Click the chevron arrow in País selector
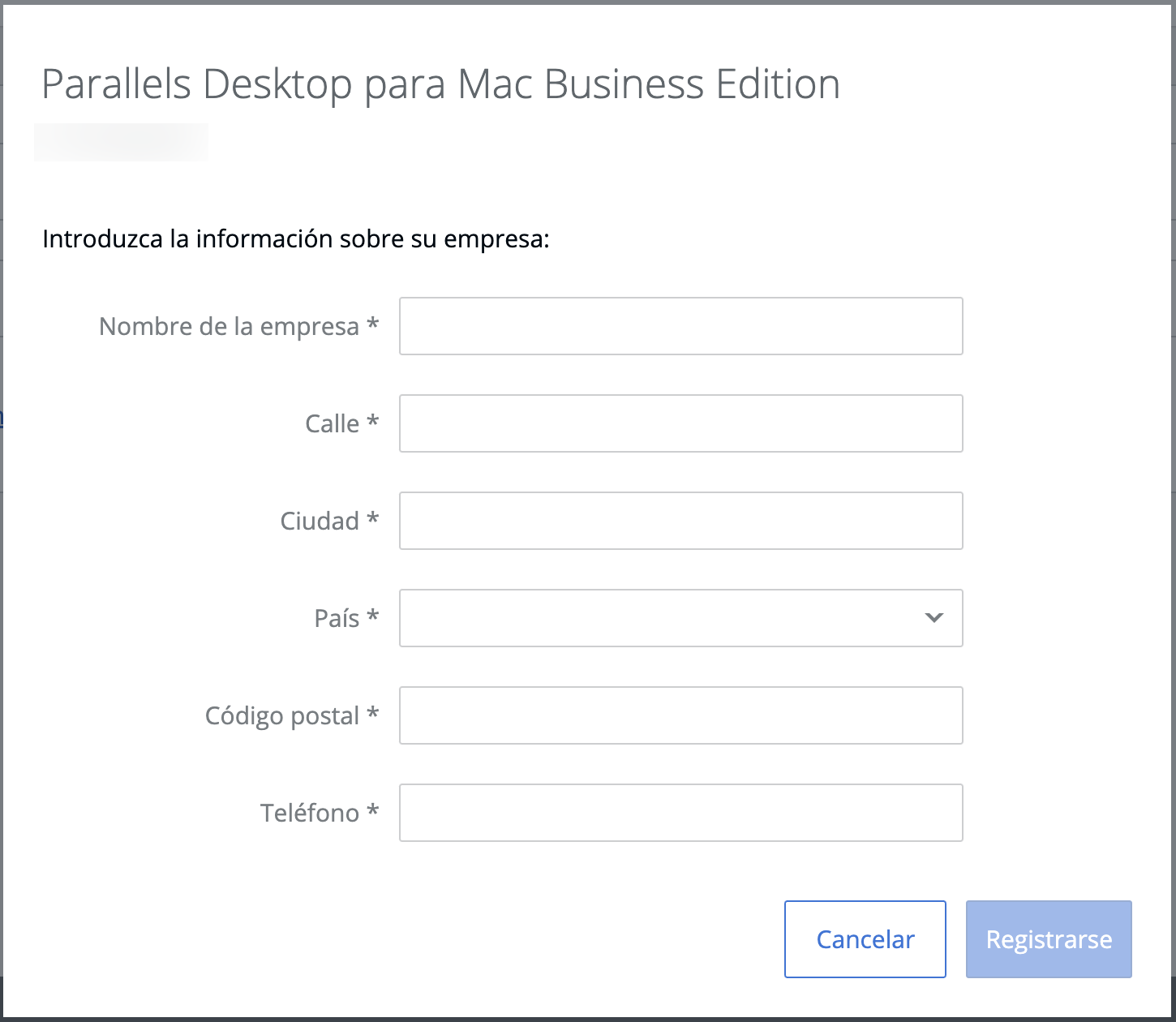The width and height of the screenshot is (1176, 1022). click(934, 618)
